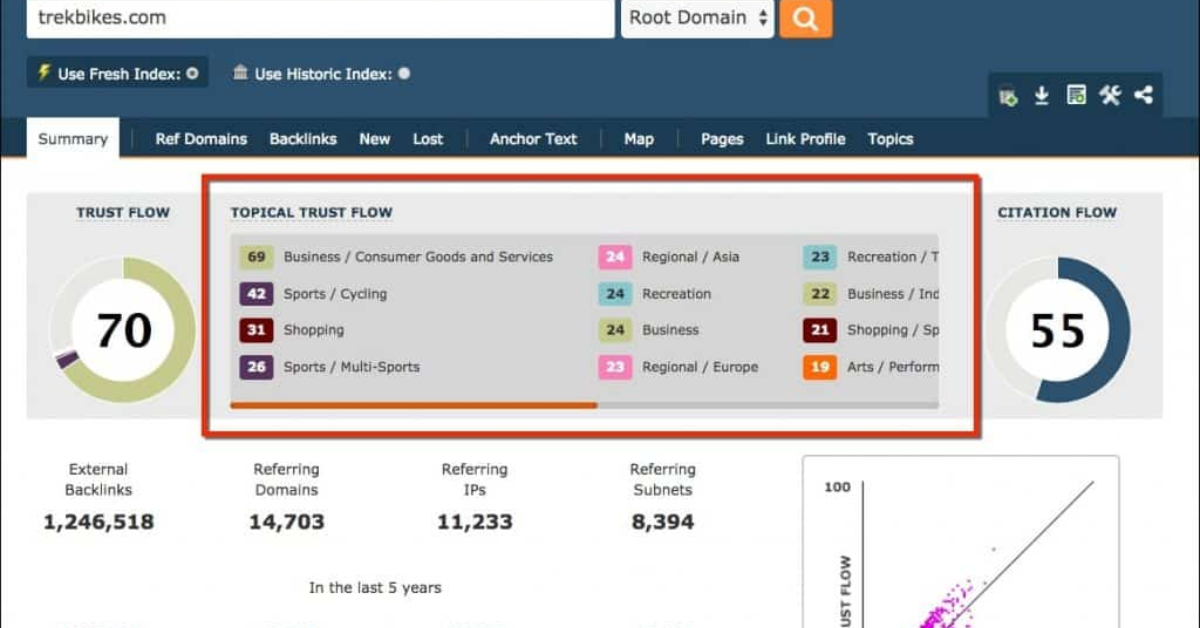Image resolution: width=1200 pixels, height=628 pixels.
Task: Click the CITATION FLOW heading
Action: 1057,212
